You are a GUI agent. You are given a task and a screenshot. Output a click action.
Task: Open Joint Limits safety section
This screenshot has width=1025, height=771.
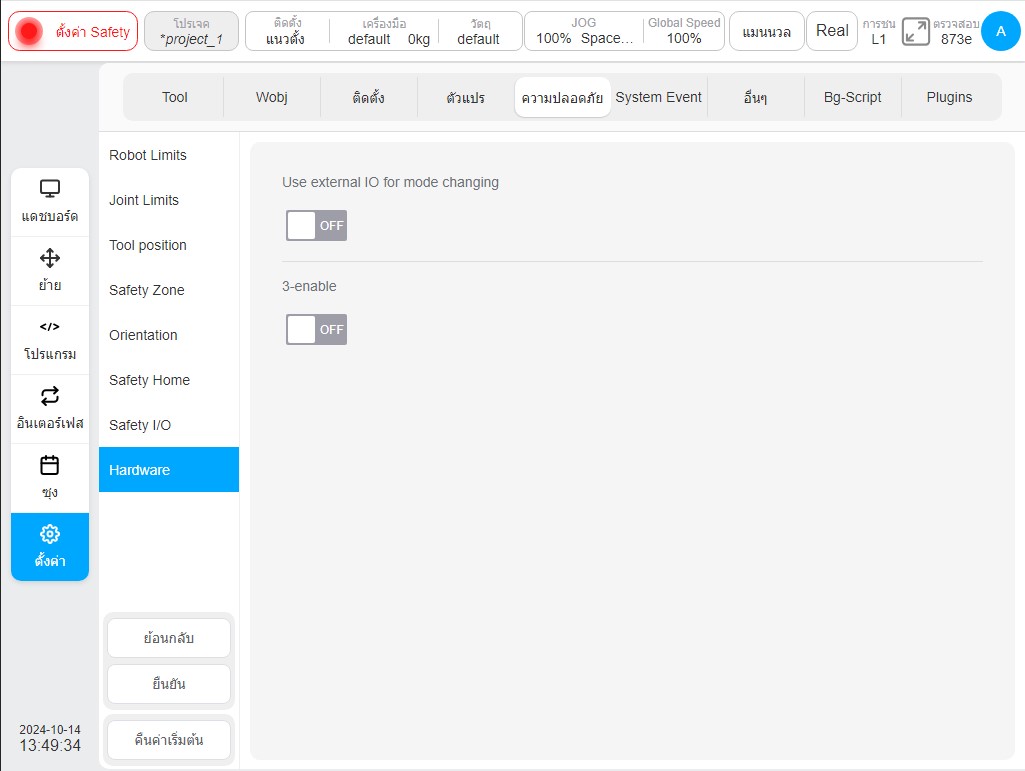pyautogui.click(x=169, y=200)
